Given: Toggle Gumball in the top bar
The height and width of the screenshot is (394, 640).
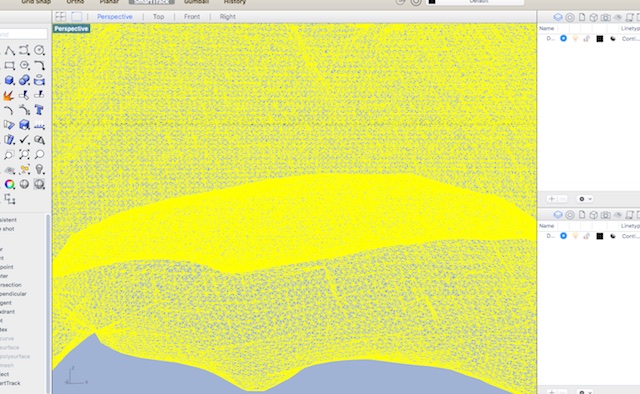Looking at the screenshot, I should tap(196, 2).
